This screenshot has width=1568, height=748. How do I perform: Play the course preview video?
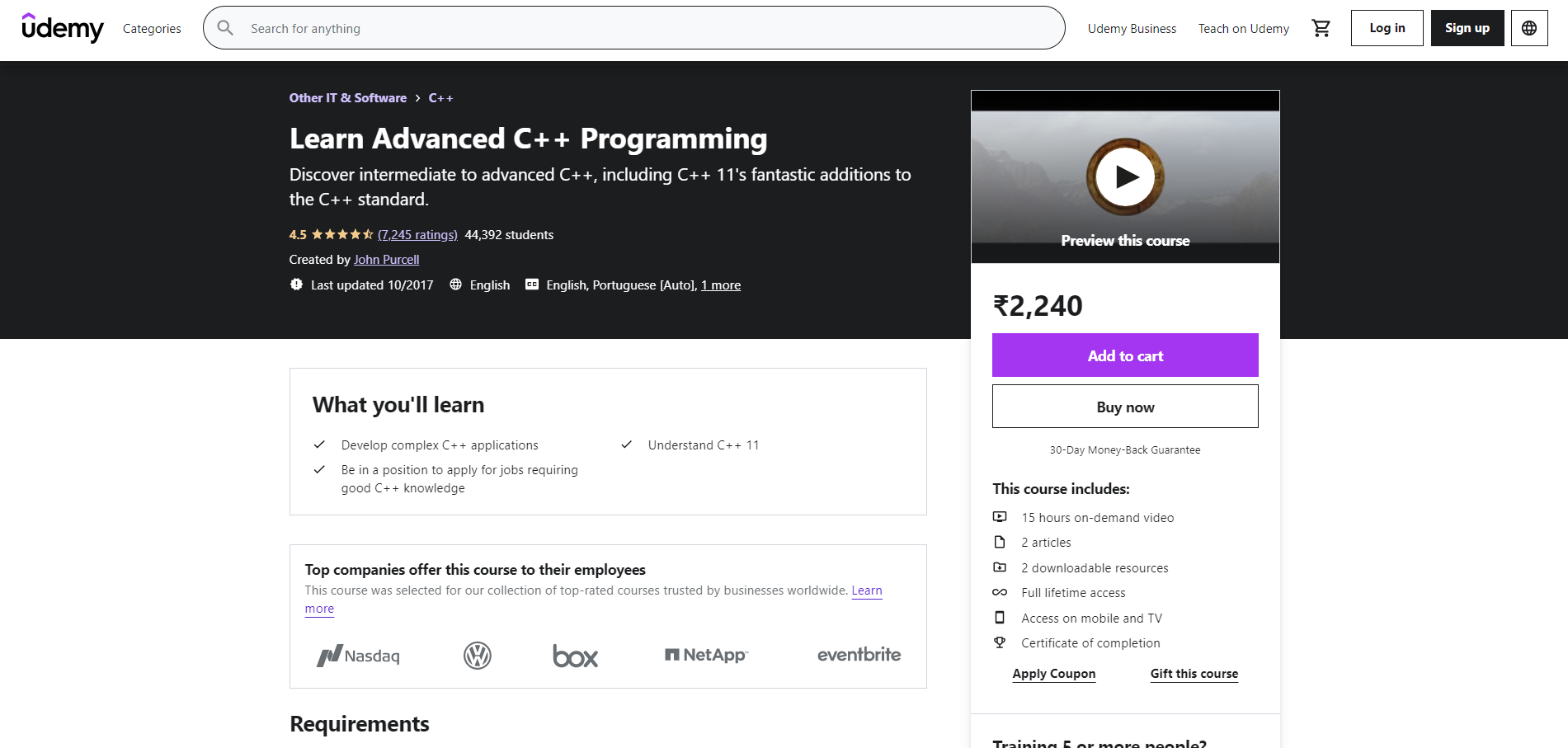pos(1125,176)
